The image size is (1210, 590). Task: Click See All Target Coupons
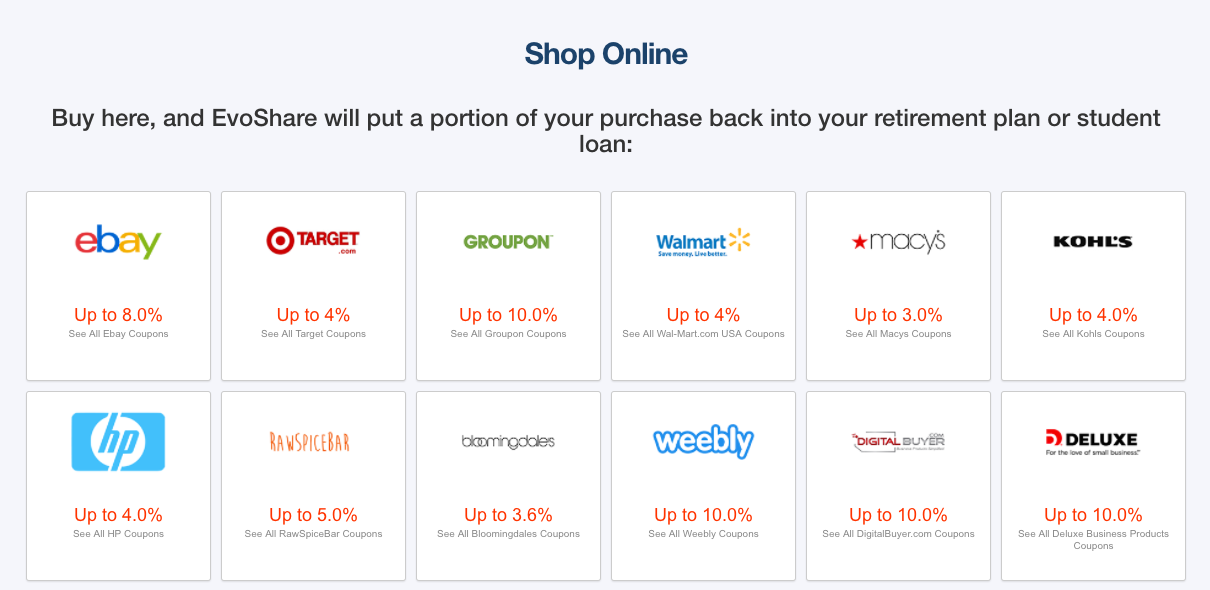coord(313,334)
